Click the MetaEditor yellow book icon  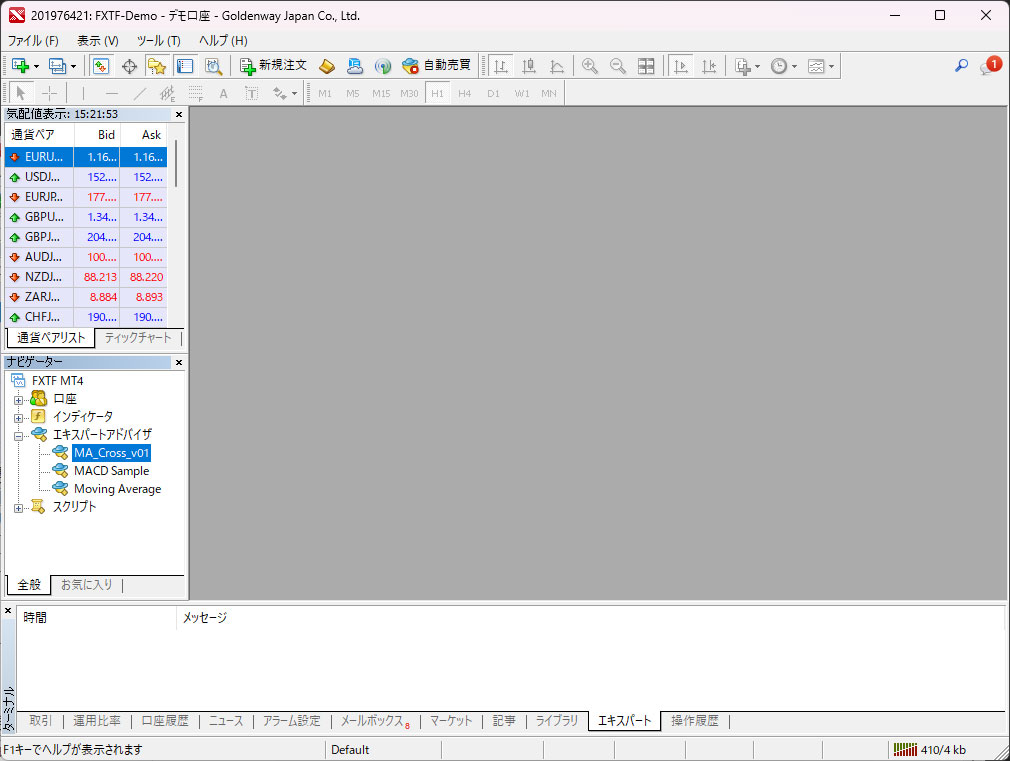(x=327, y=66)
